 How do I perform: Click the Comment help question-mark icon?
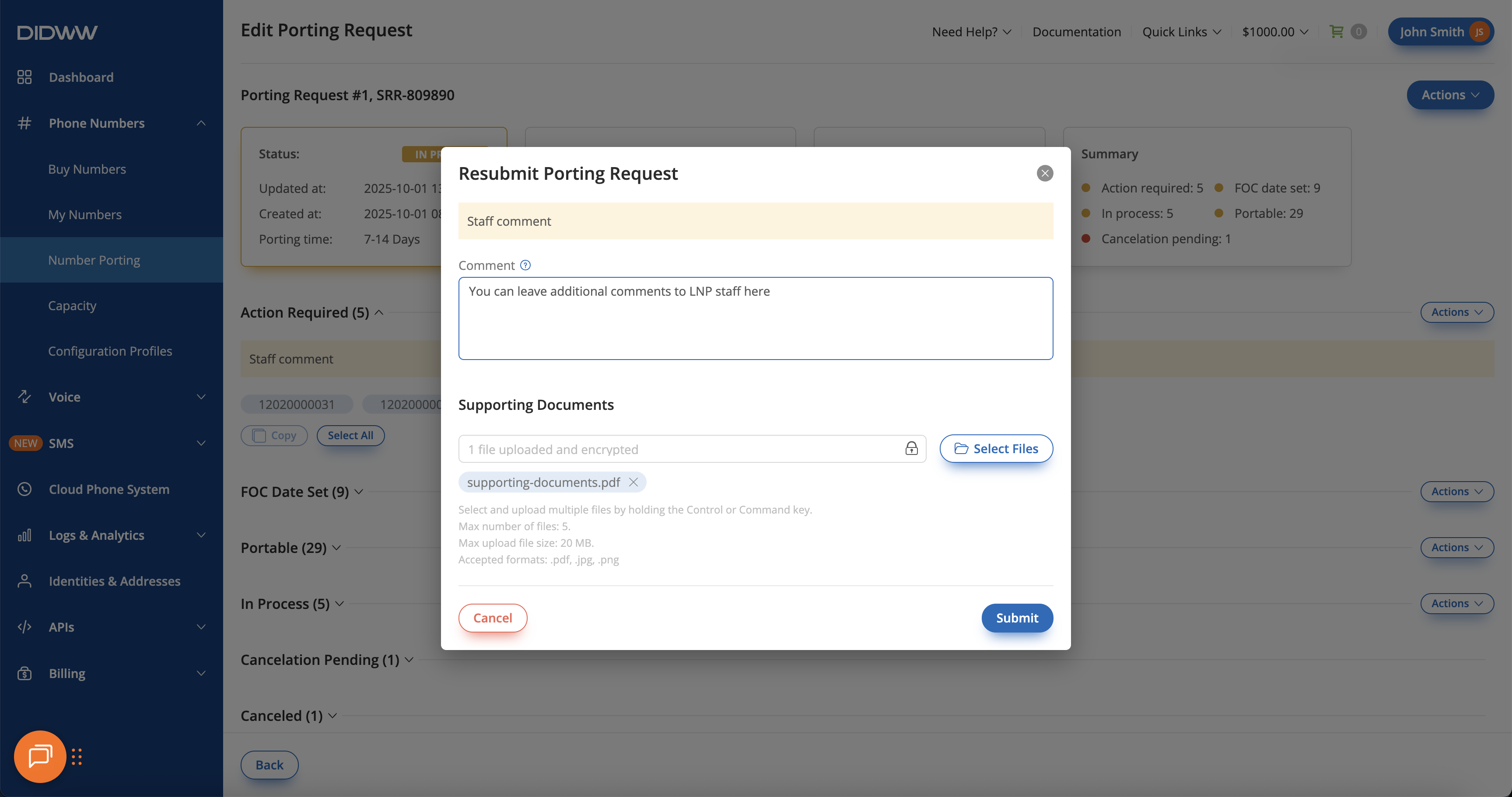(x=525, y=265)
